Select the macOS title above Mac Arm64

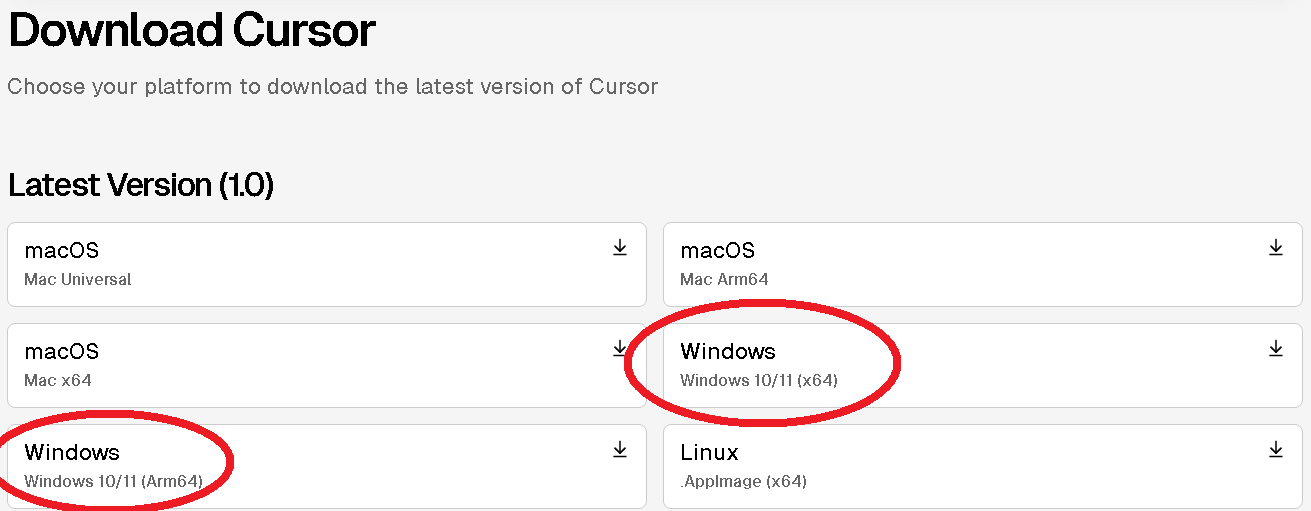718,251
